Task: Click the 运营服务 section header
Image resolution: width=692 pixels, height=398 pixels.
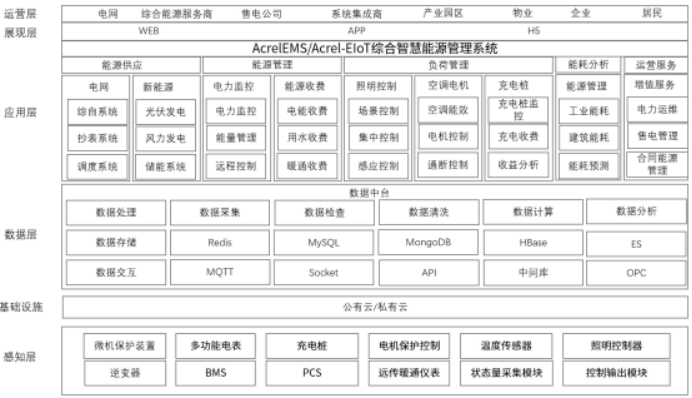Action: click(x=656, y=65)
